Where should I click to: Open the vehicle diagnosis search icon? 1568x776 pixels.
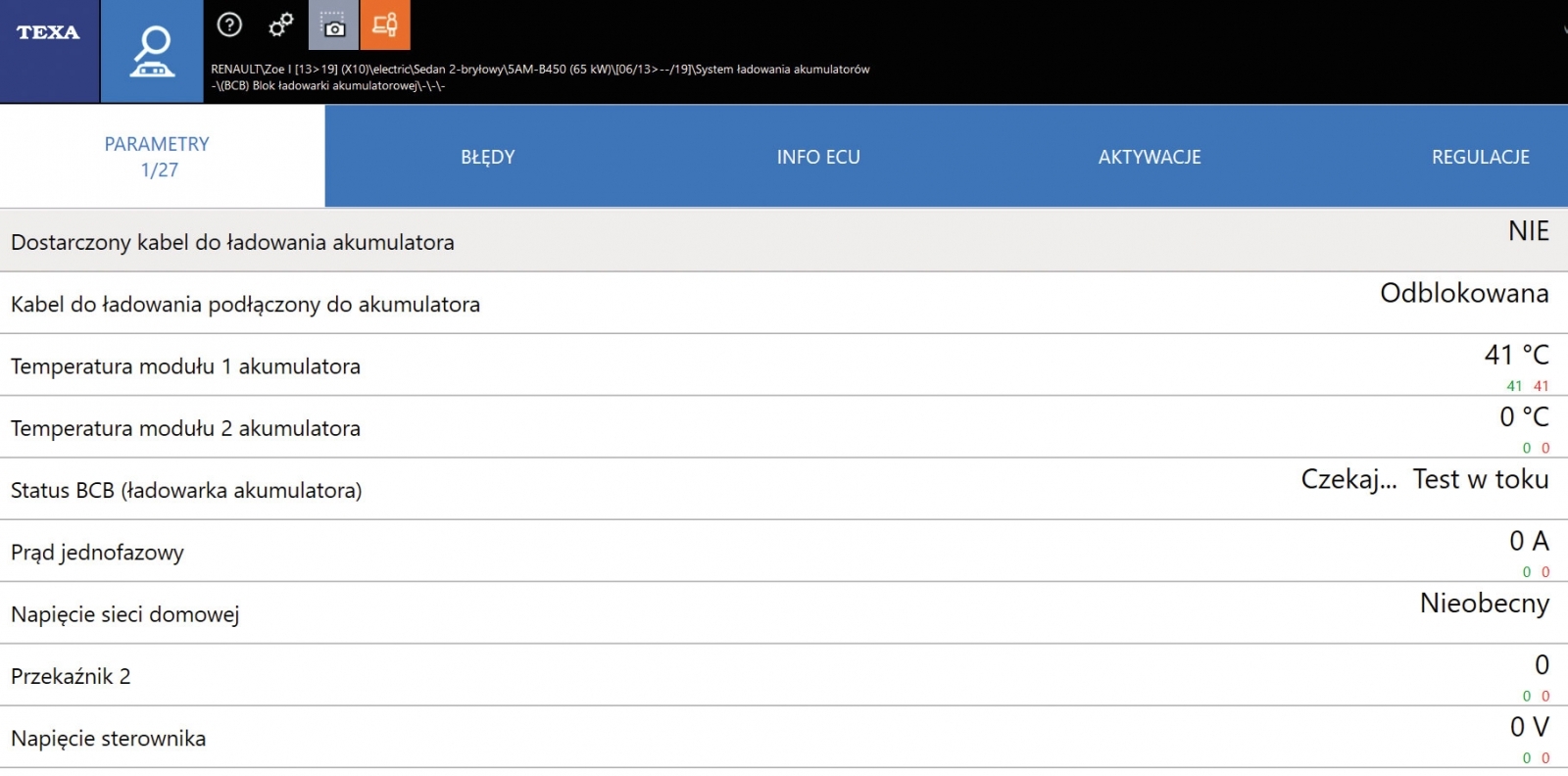(x=152, y=51)
